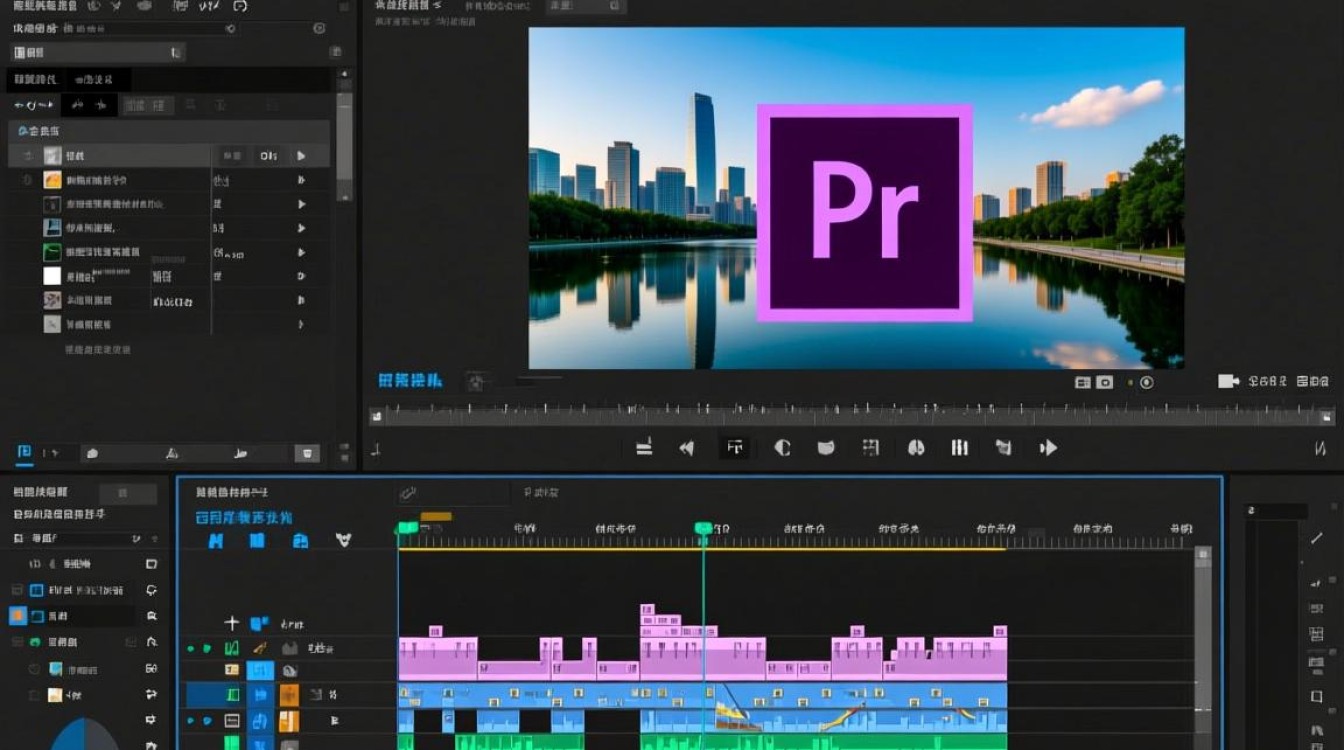
Task: Select the orange thumbnail in the top-left list
Action: 53,180
